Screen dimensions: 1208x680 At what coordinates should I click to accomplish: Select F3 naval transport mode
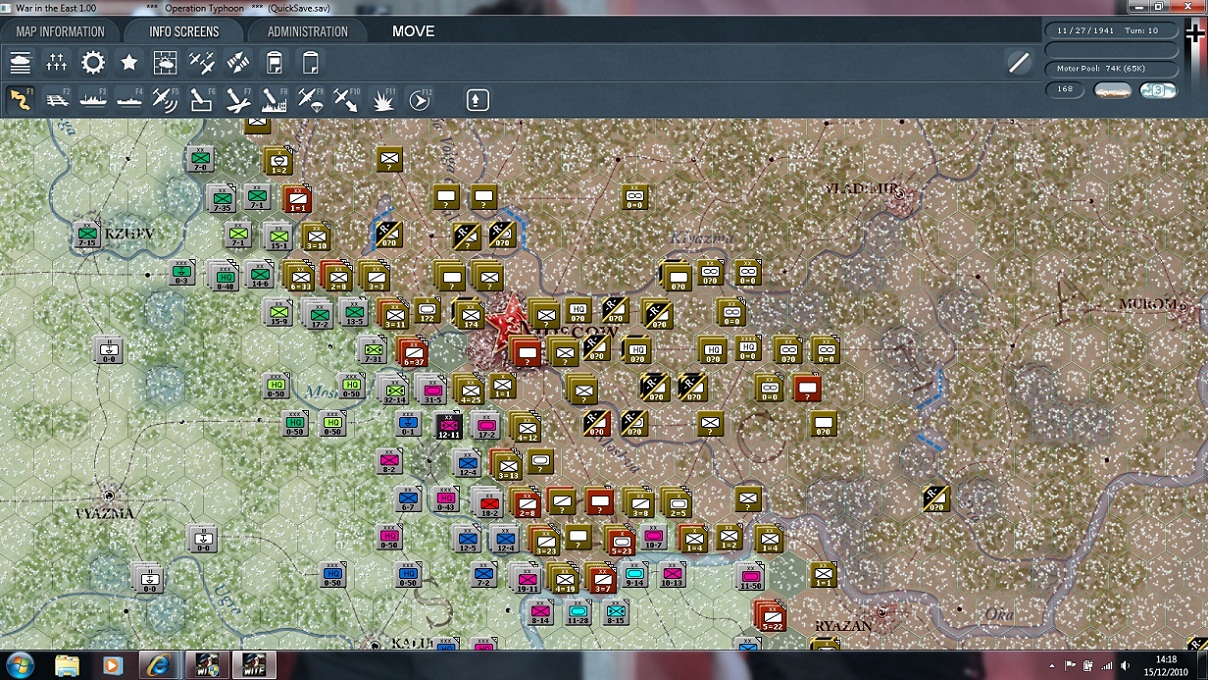[x=93, y=99]
